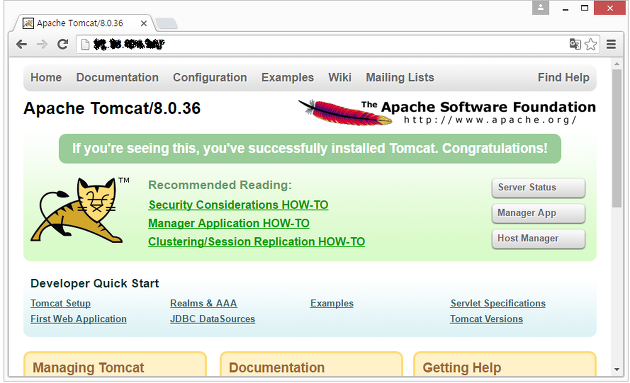This screenshot has height=383, width=630.
Task: Click the Tomcat cat logo image
Action: 80,210
